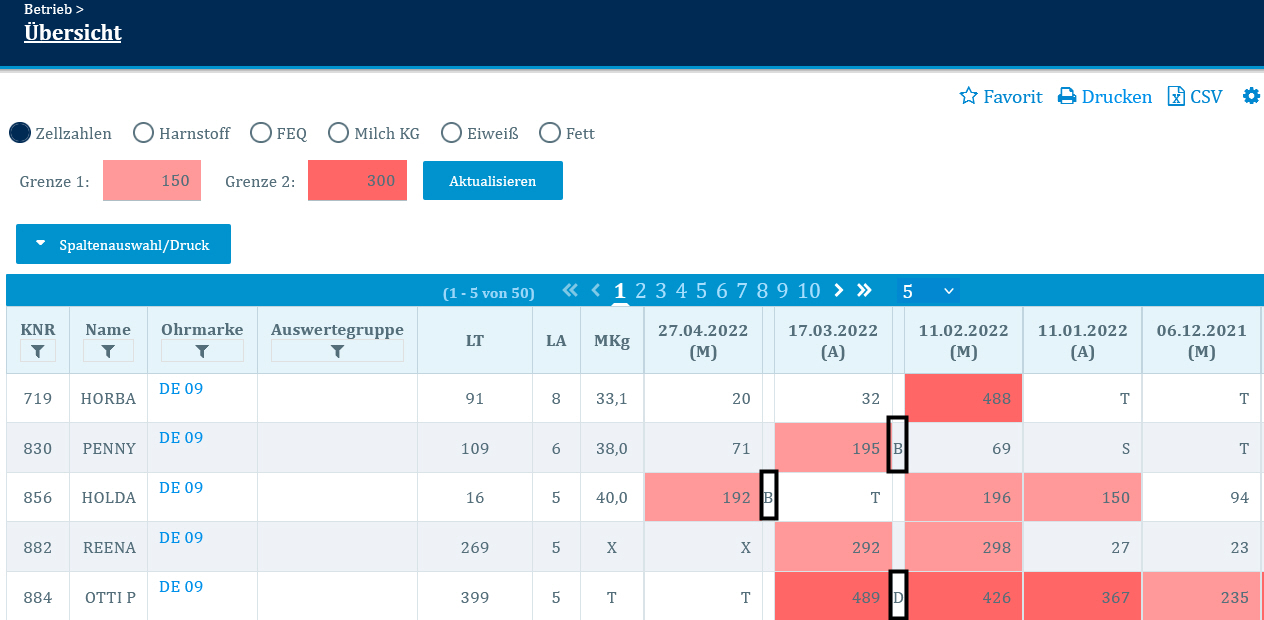
Task: Expand the Spaltenauswahl/Druck panel
Action: [x=123, y=244]
